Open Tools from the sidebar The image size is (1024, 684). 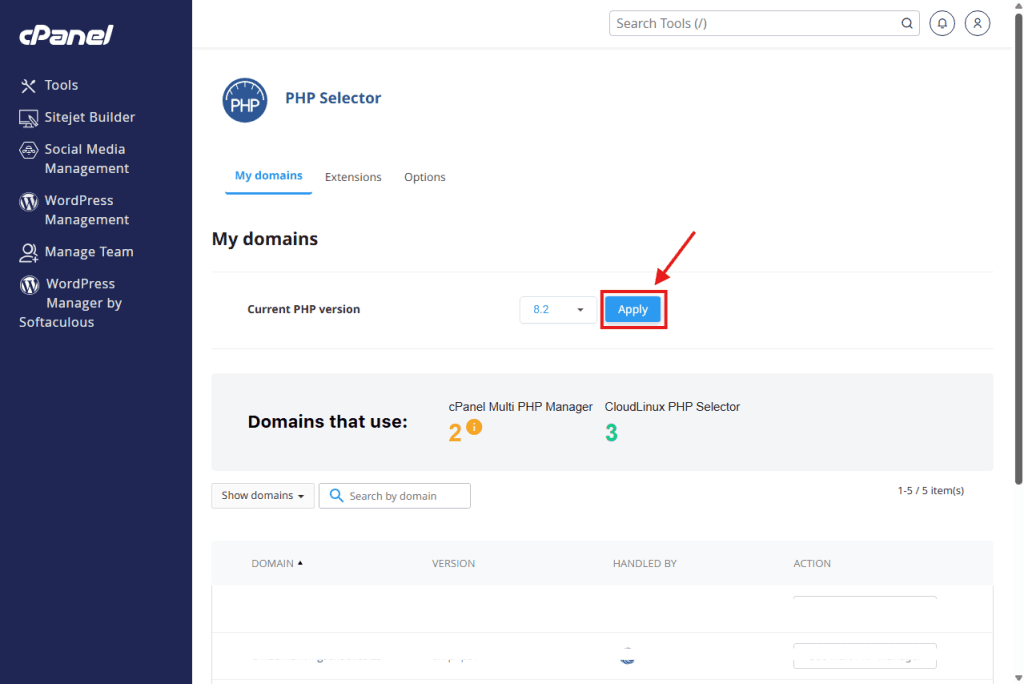click(x=61, y=86)
